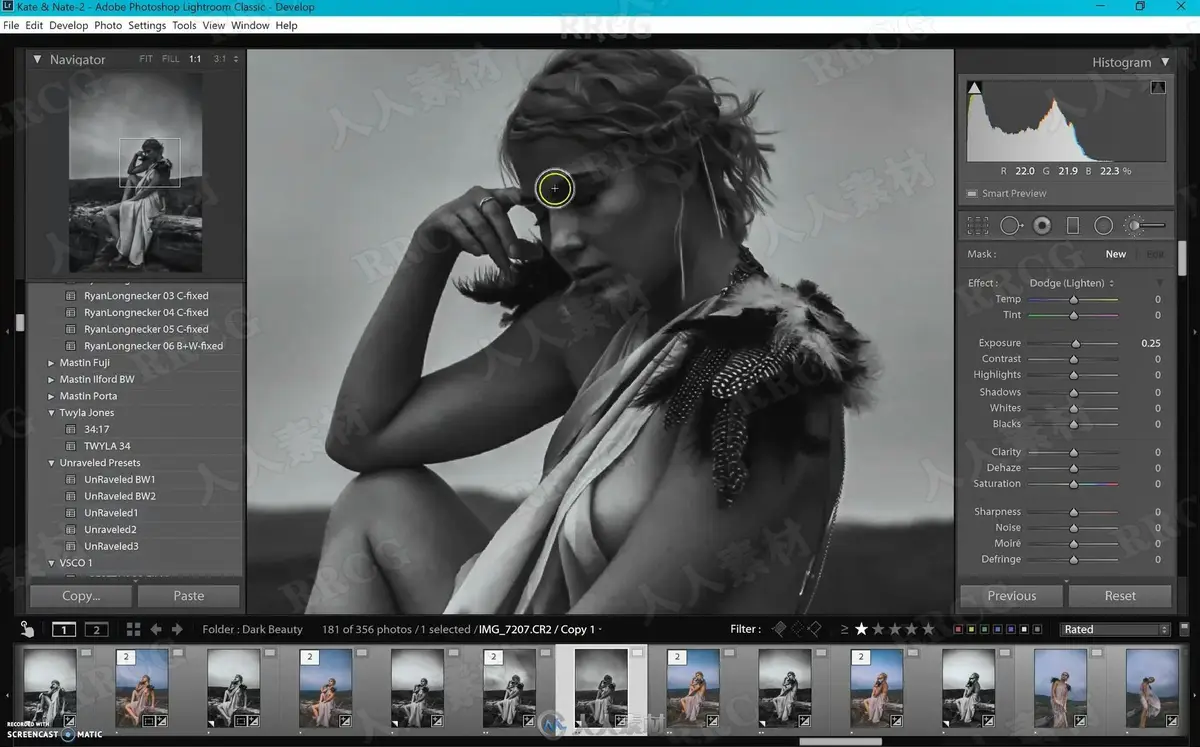Collapse the Navigator panel
Image resolution: width=1200 pixels, height=747 pixels.
[38, 60]
